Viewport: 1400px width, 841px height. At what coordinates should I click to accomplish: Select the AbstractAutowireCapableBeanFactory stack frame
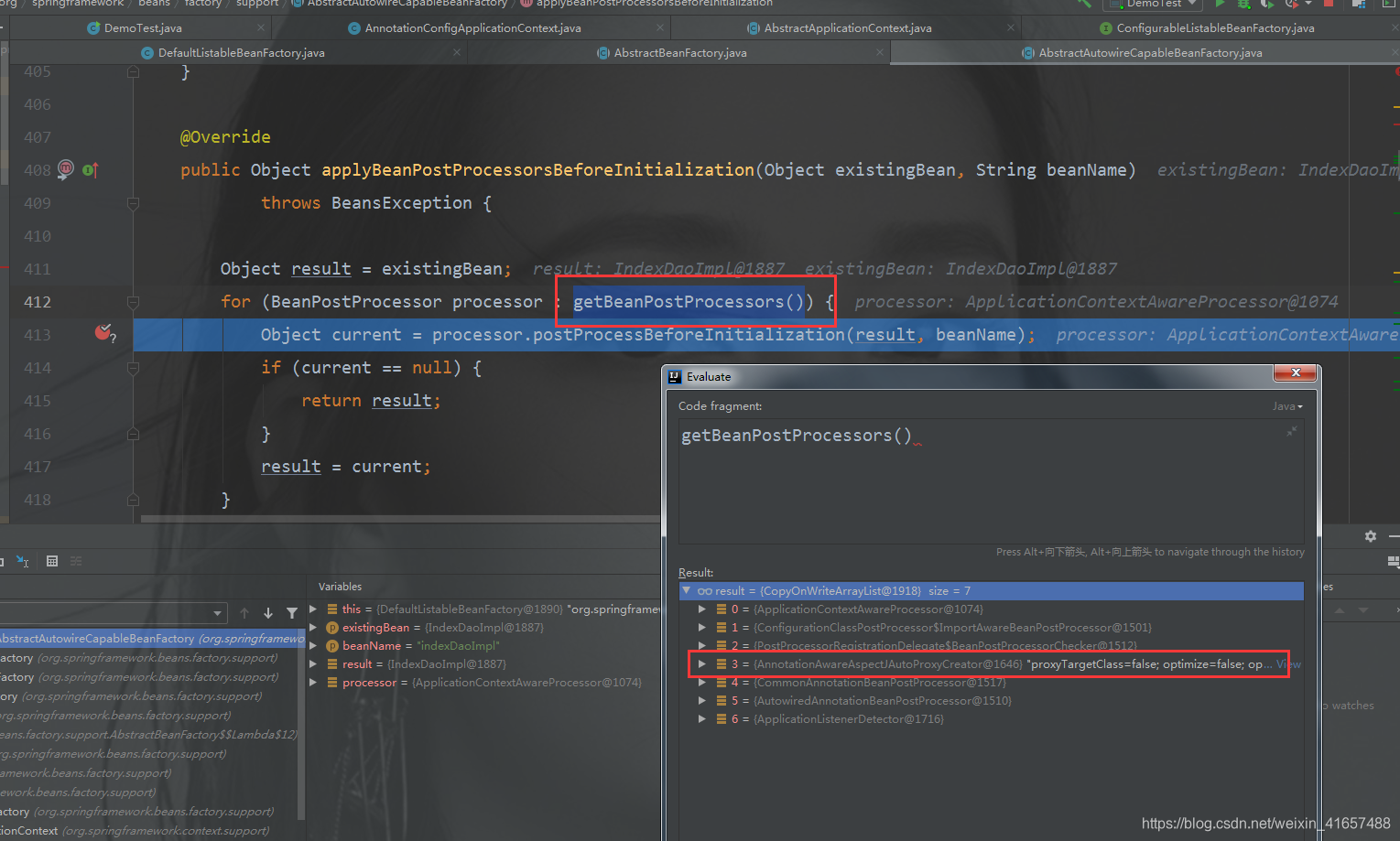[x=152, y=638]
